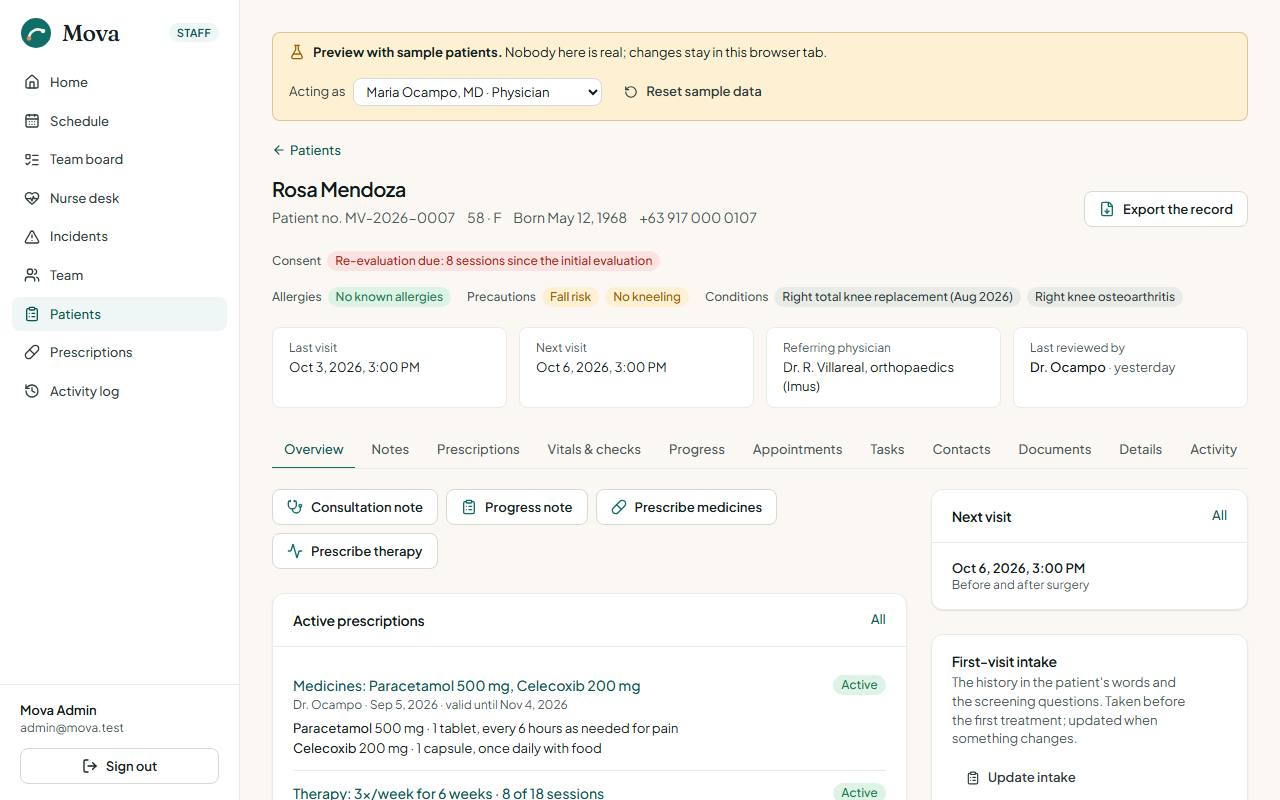Go to the Appointments tab
1280x800 pixels.
[797, 449]
